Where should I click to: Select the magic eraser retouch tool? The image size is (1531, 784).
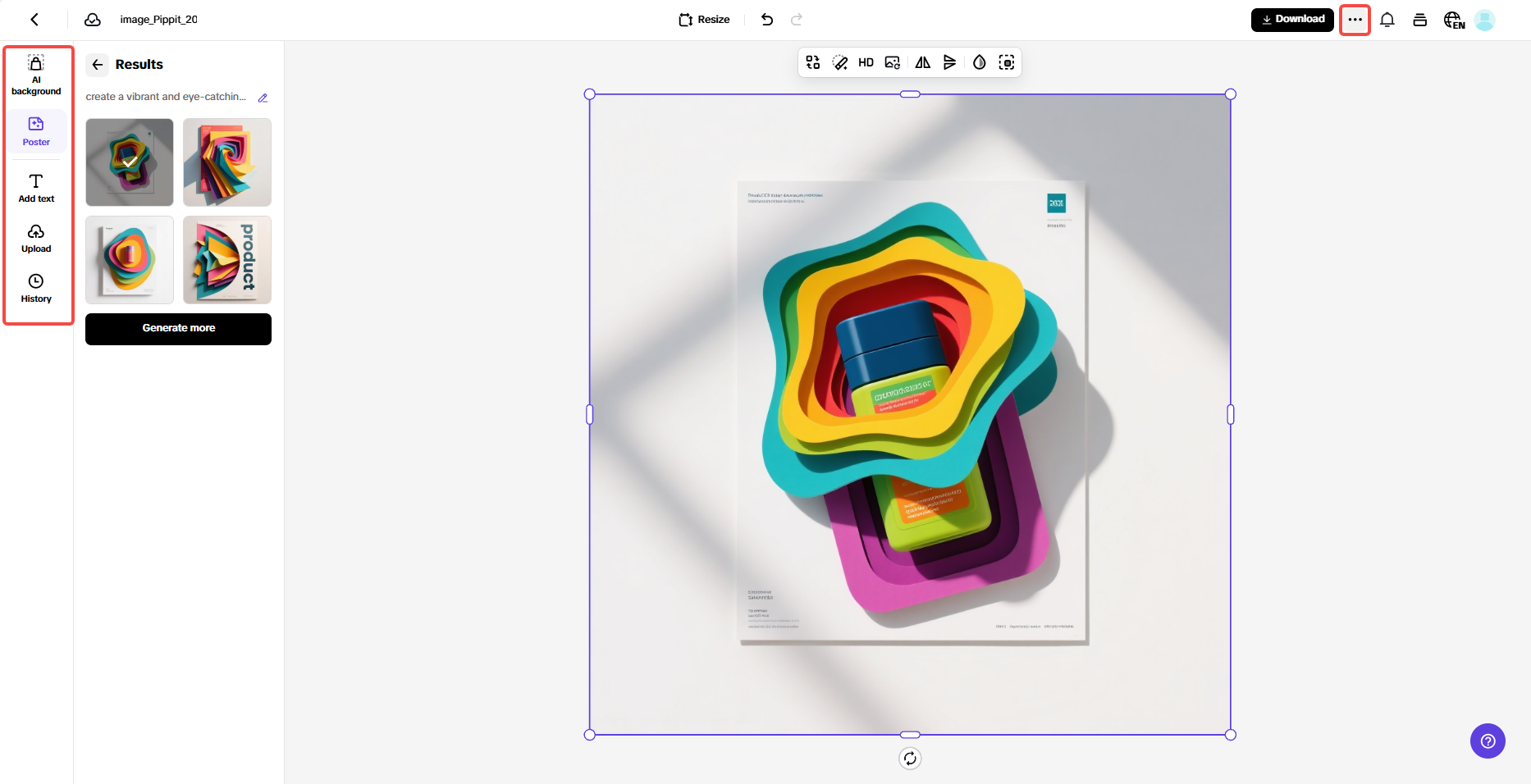point(839,62)
